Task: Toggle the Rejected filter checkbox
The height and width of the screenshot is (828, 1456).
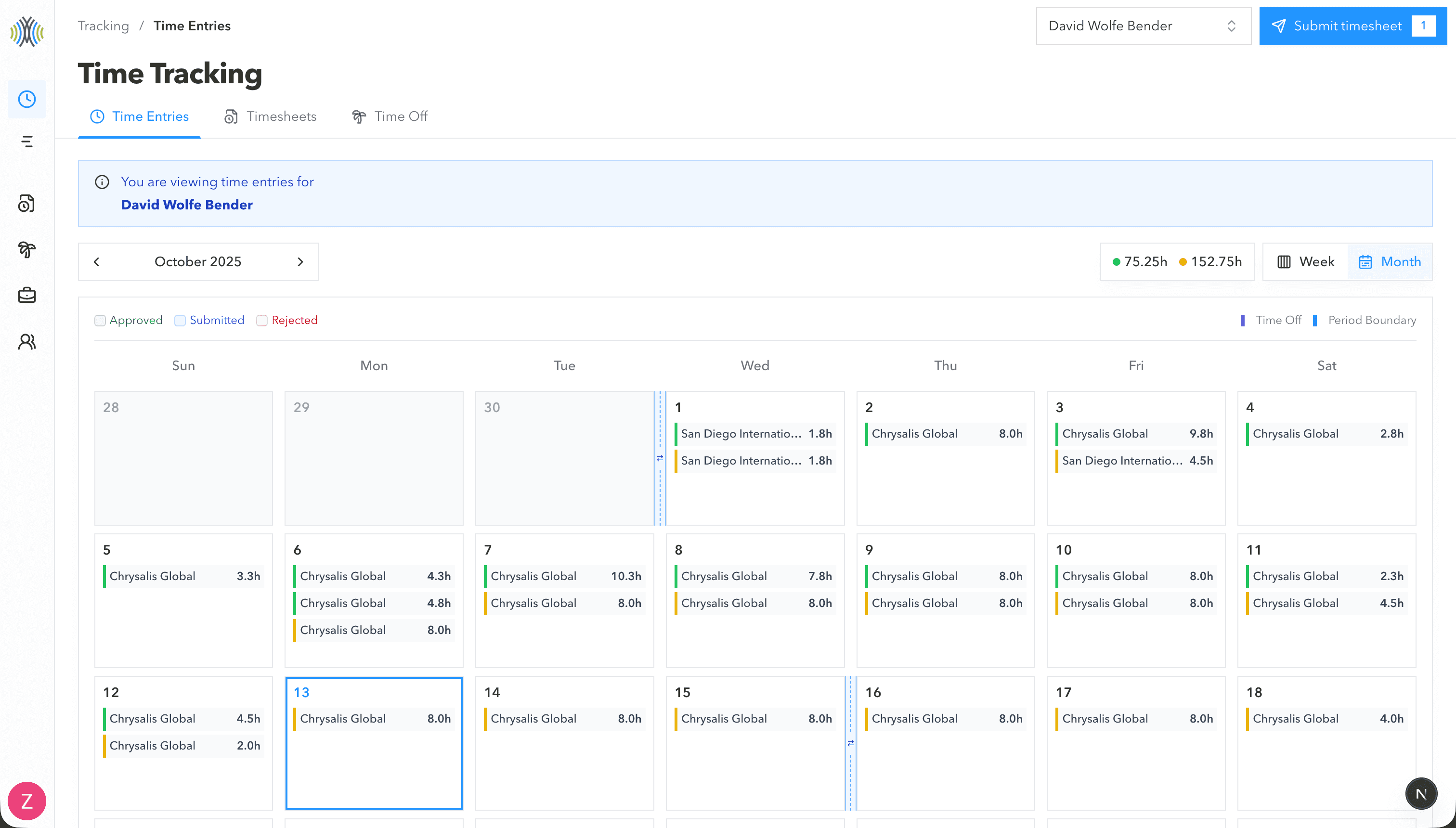Action: (x=261, y=320)
